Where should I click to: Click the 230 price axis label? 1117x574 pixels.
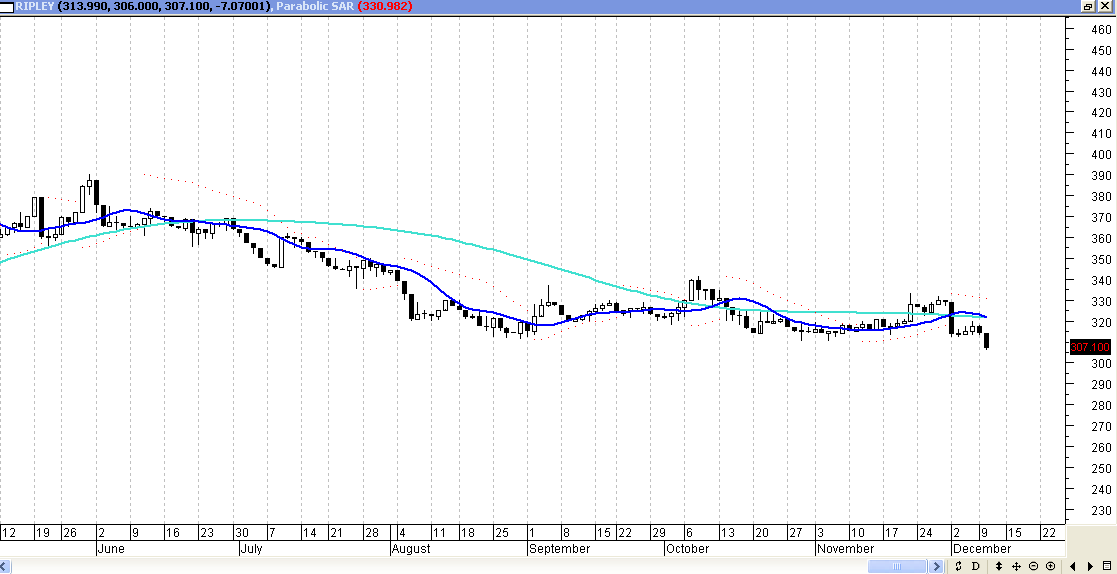coord(1101,510)
